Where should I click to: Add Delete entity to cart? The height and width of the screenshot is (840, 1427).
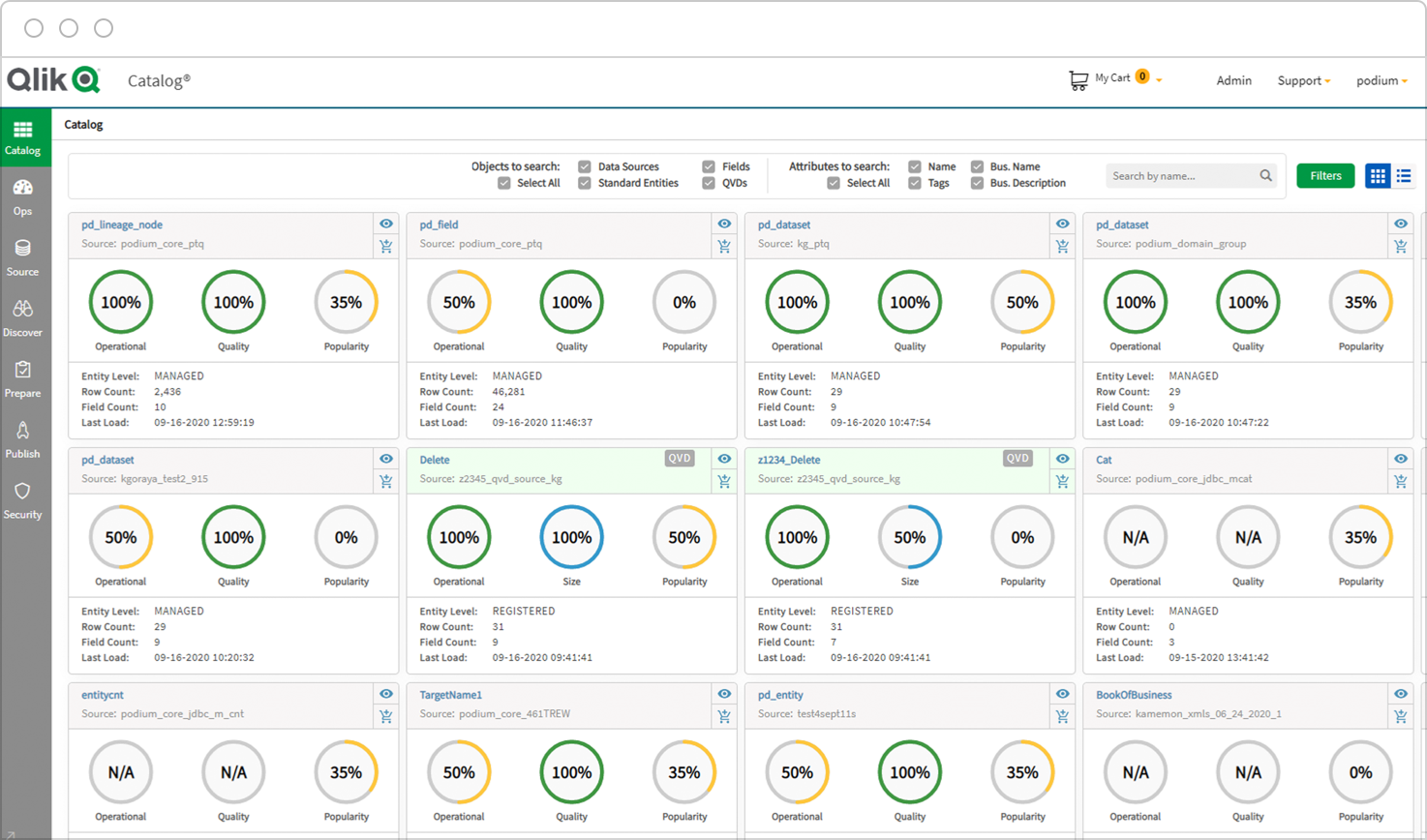tap(724, 482)
